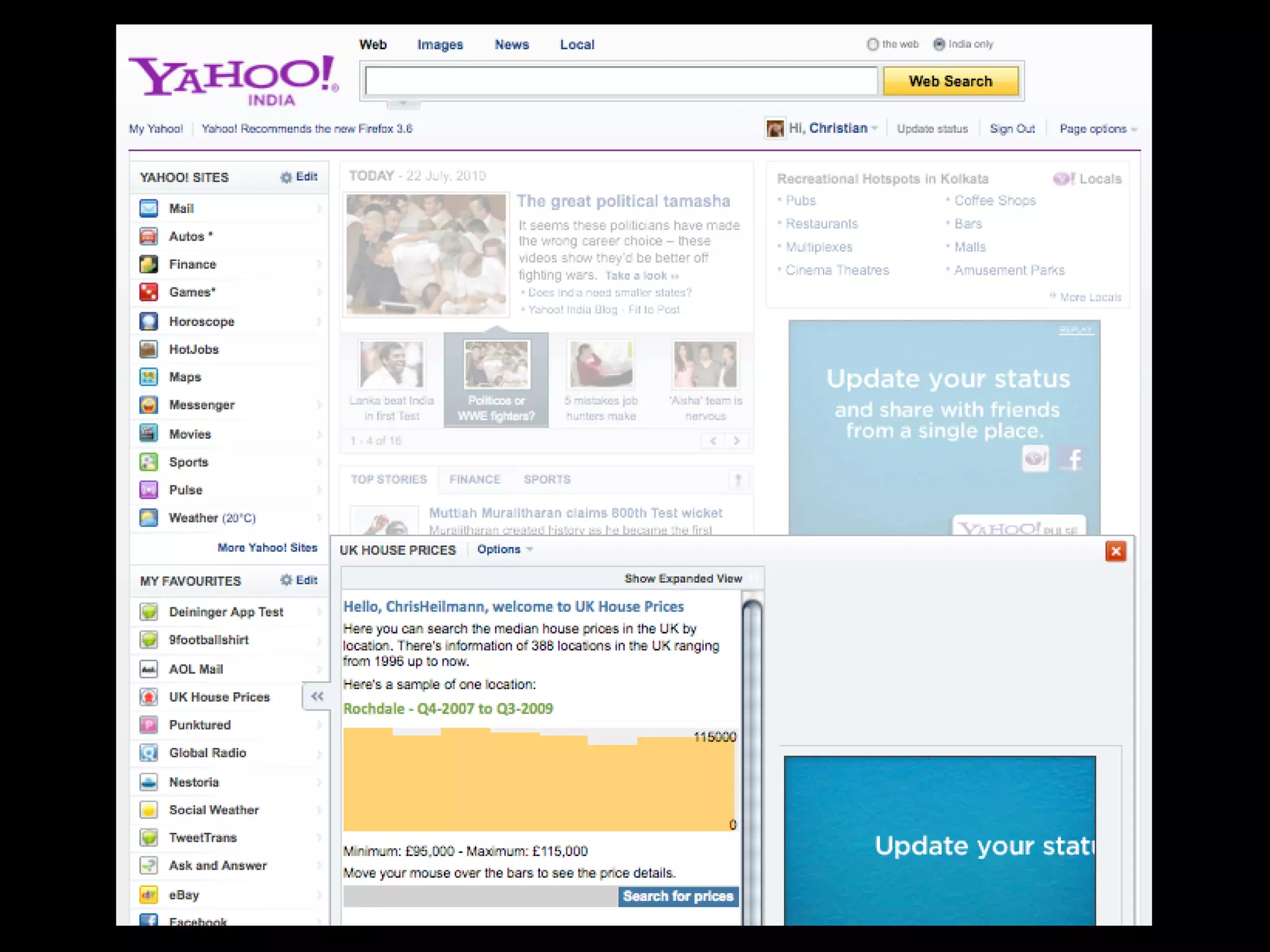The image size is (1270, 952).
Task: Select the 'the web' radio button
Action: tap(873, 44)
